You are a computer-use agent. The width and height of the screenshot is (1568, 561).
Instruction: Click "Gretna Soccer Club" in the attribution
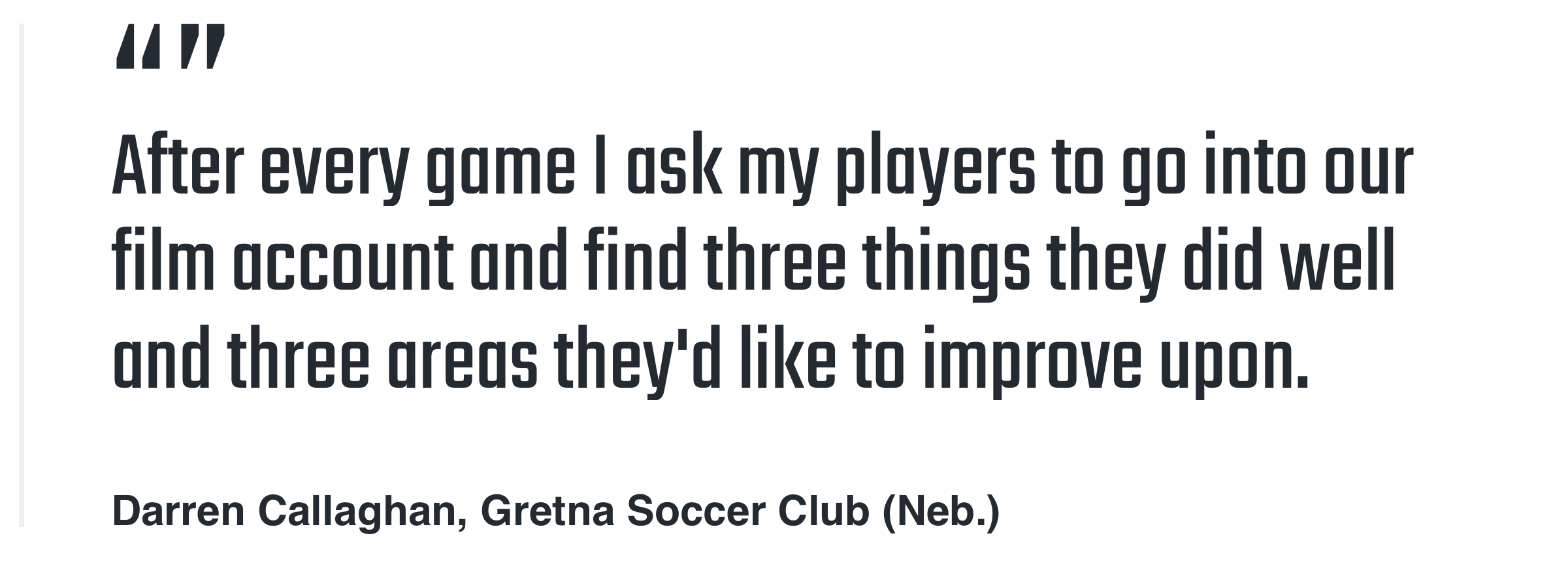[x=675, y=511]
